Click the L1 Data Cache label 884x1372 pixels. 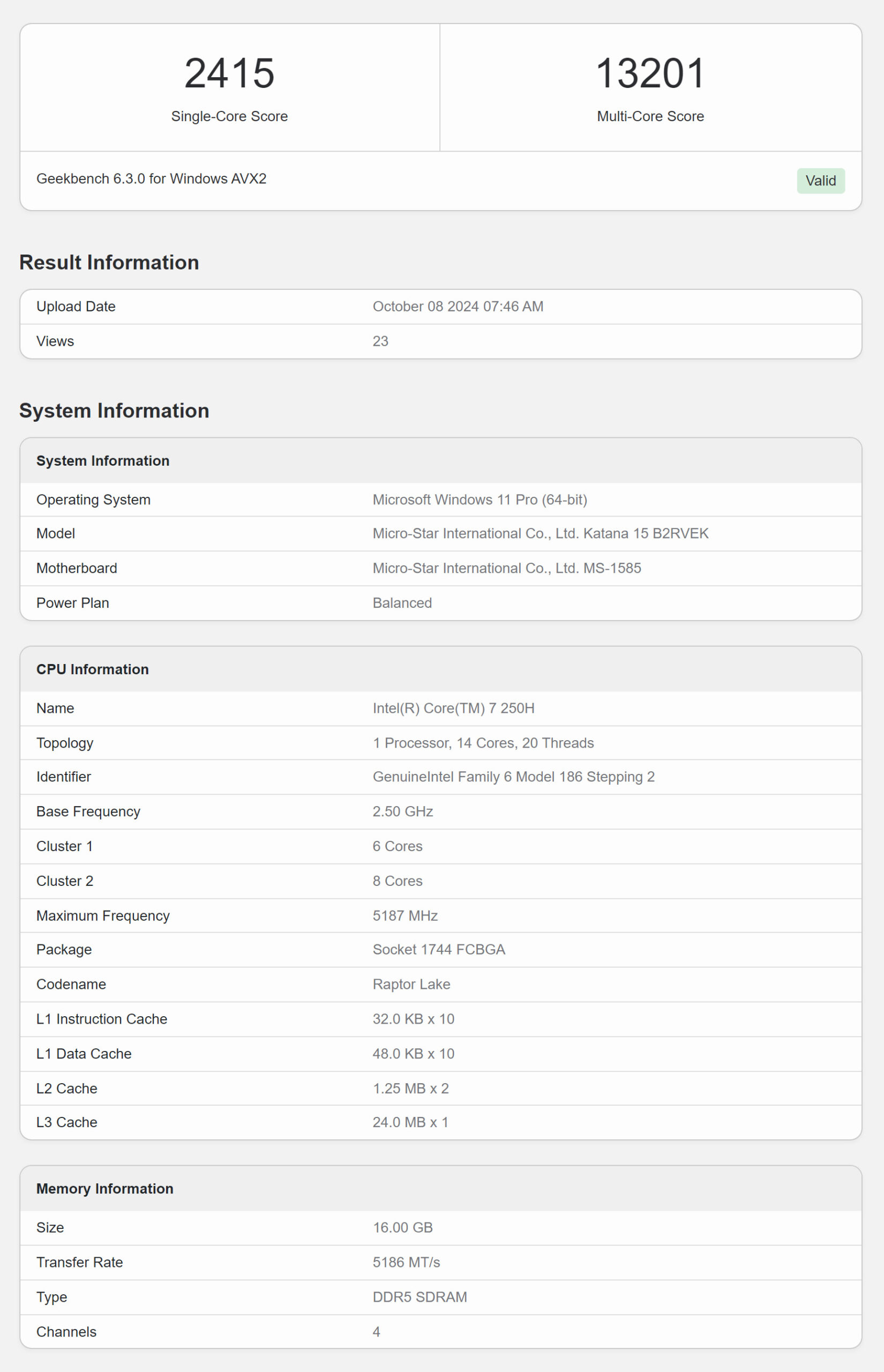(84, 1054)
